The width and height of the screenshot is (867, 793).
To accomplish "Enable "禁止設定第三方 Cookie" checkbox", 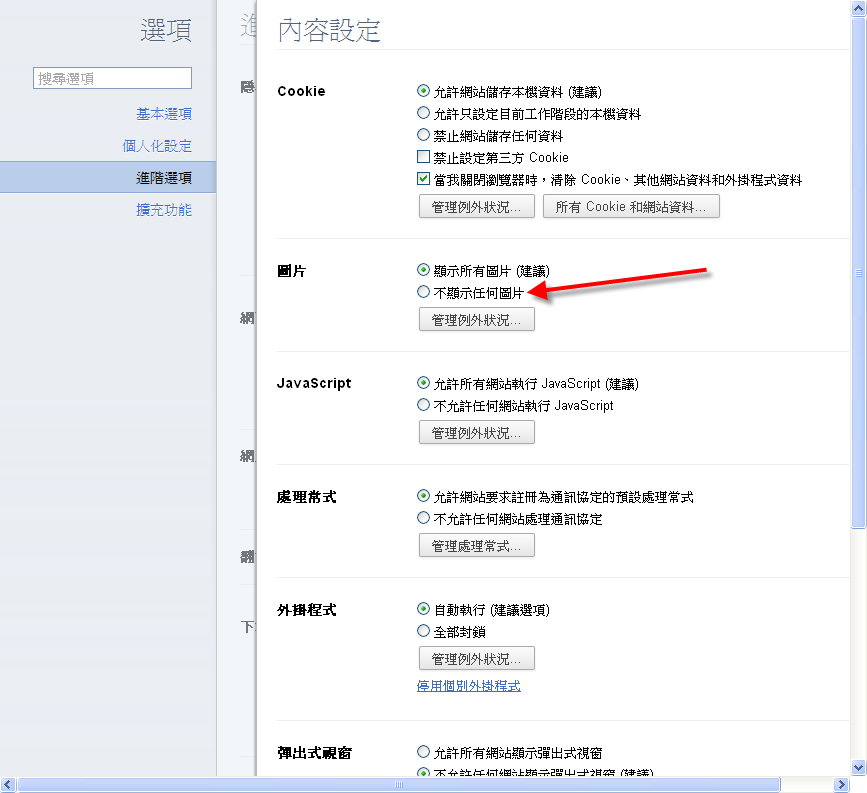I will [423, 157].
